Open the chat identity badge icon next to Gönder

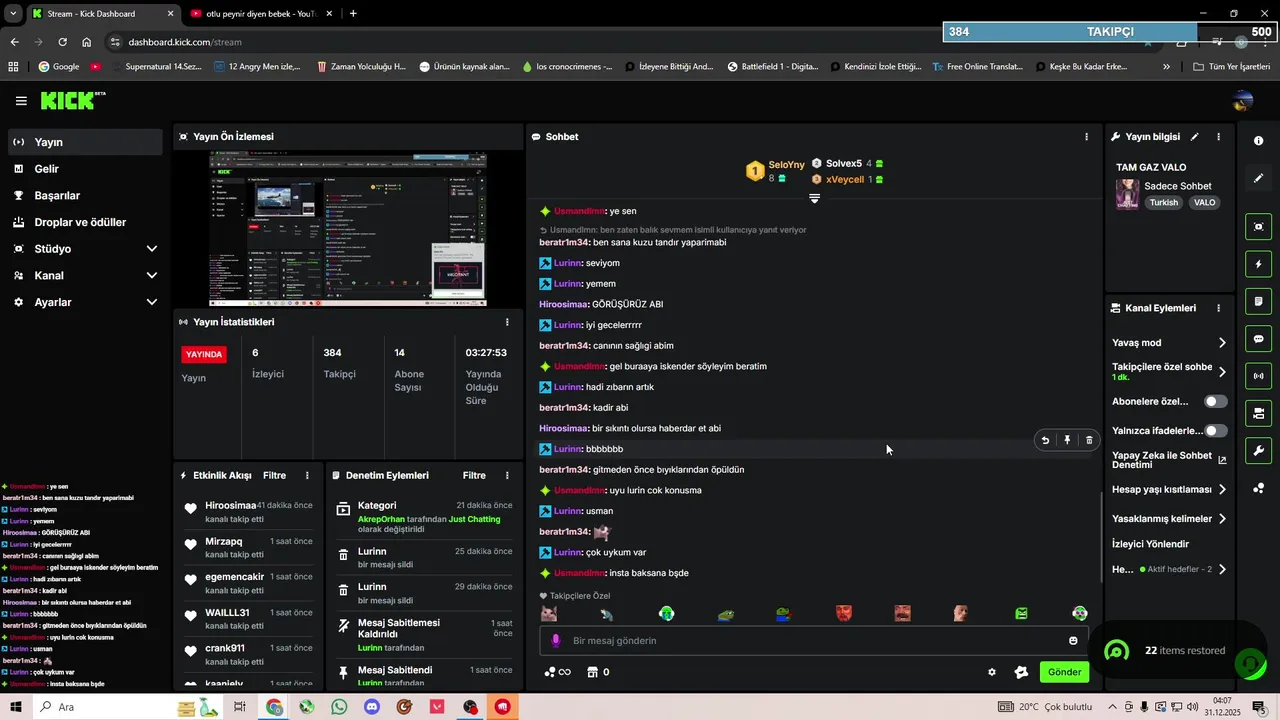(1021, 672)
